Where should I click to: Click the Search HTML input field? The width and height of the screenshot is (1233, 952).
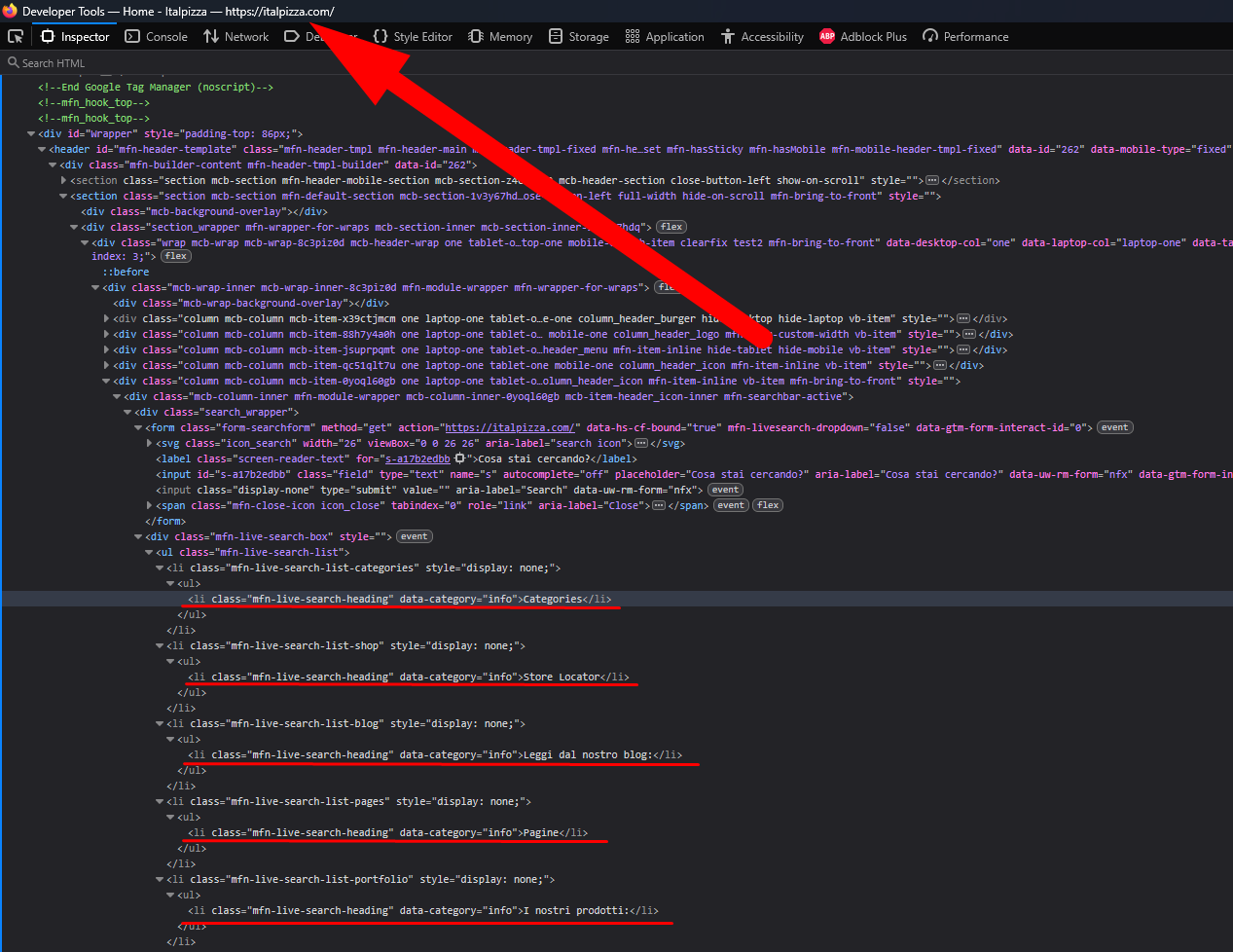click(x=616, y=63)
